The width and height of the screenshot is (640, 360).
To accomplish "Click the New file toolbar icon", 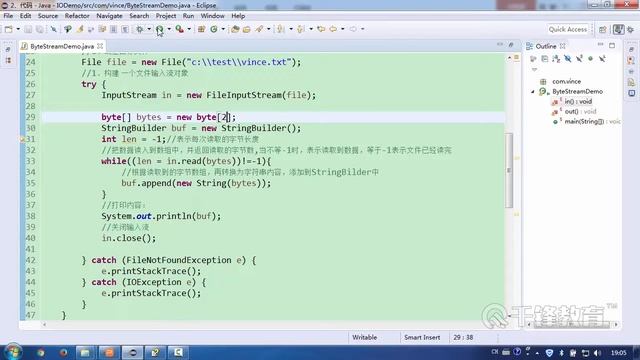I will tap(9, 29).
